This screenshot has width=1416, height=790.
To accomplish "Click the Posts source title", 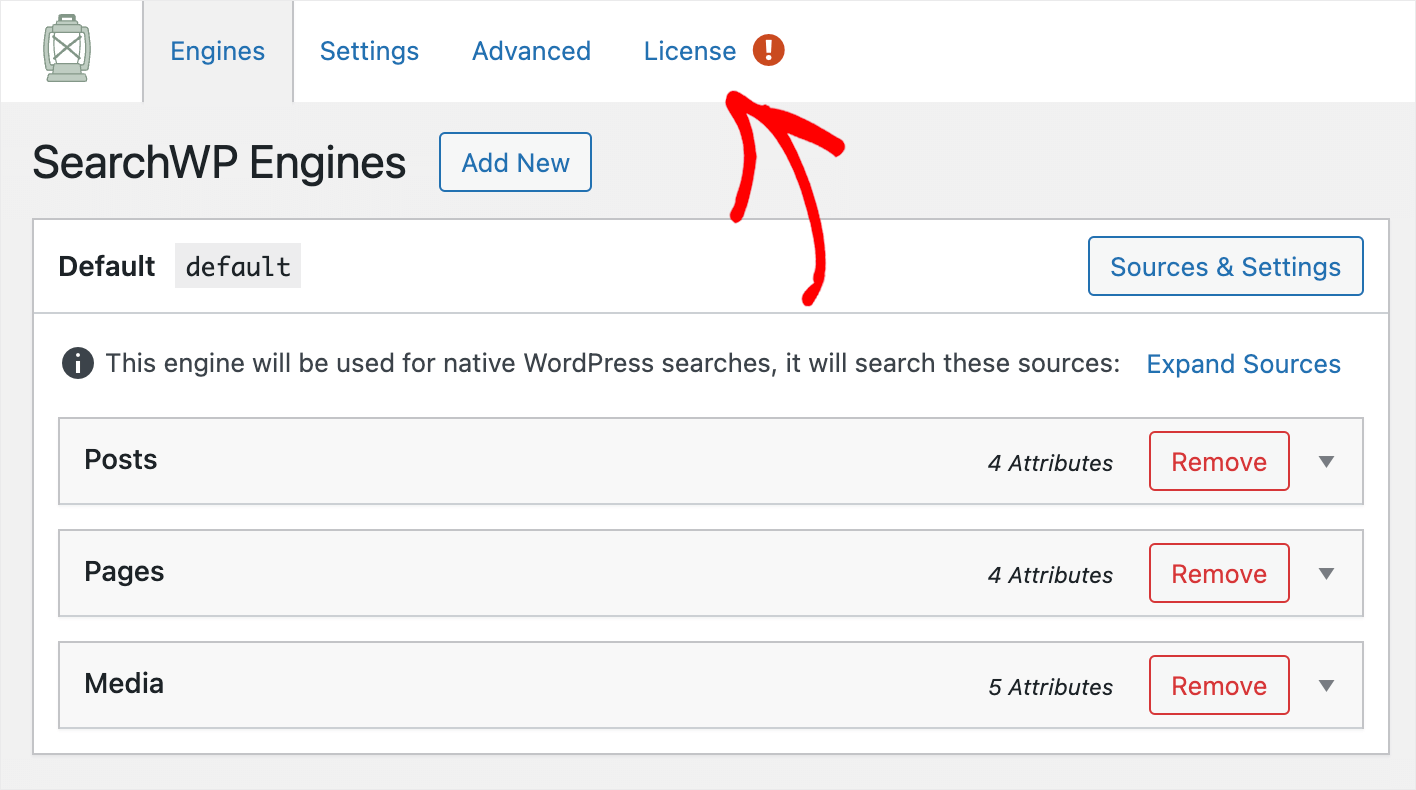I will 121,460.
